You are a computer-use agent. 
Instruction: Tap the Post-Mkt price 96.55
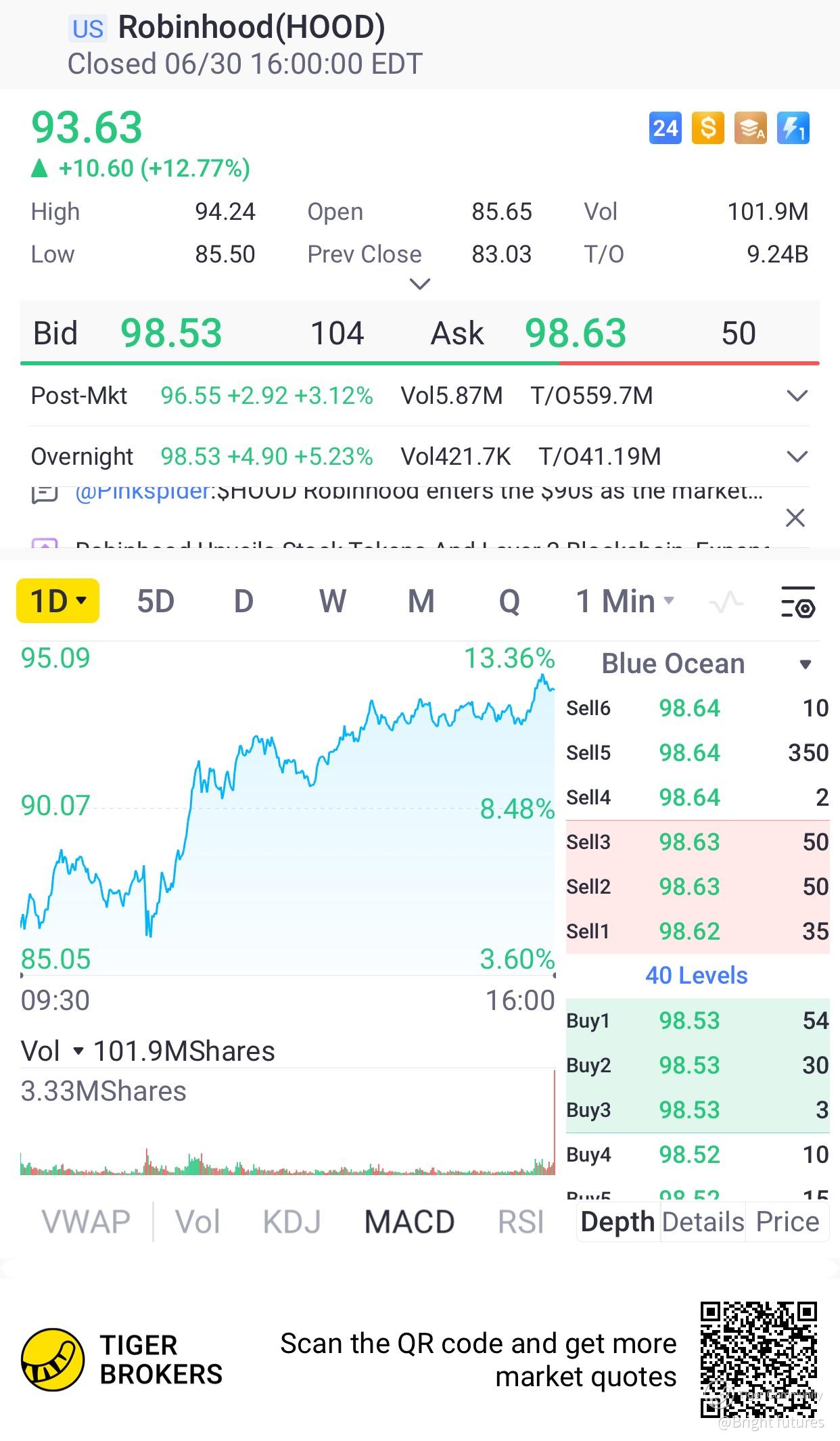pyautogui.click(x=191, y=396)
